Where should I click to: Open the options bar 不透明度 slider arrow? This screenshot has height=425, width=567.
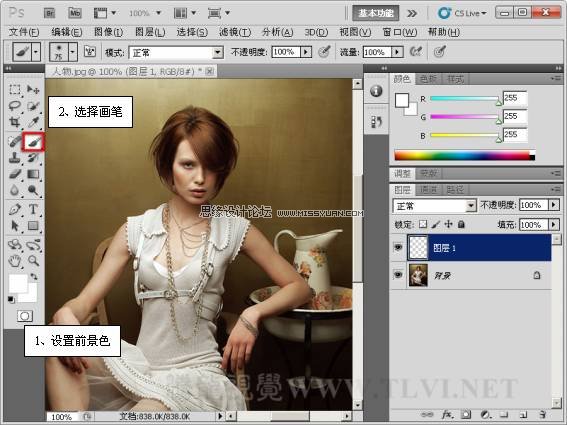(306, 52)
